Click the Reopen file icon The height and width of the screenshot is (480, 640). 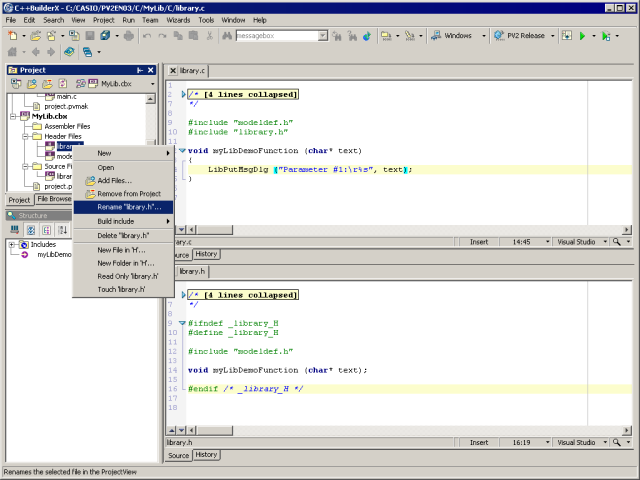pos(51,36)
